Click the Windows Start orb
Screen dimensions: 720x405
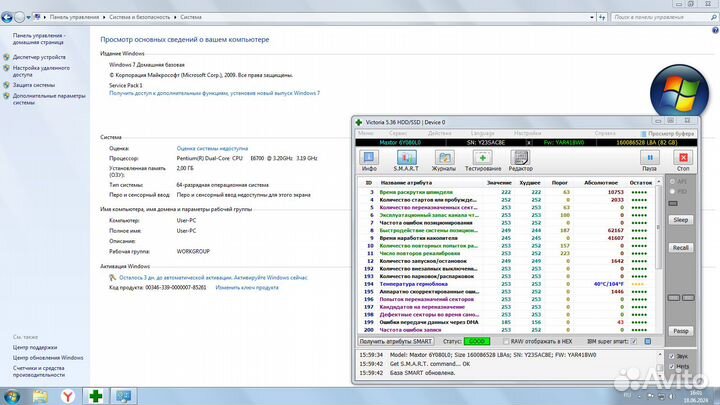(11, 396)
